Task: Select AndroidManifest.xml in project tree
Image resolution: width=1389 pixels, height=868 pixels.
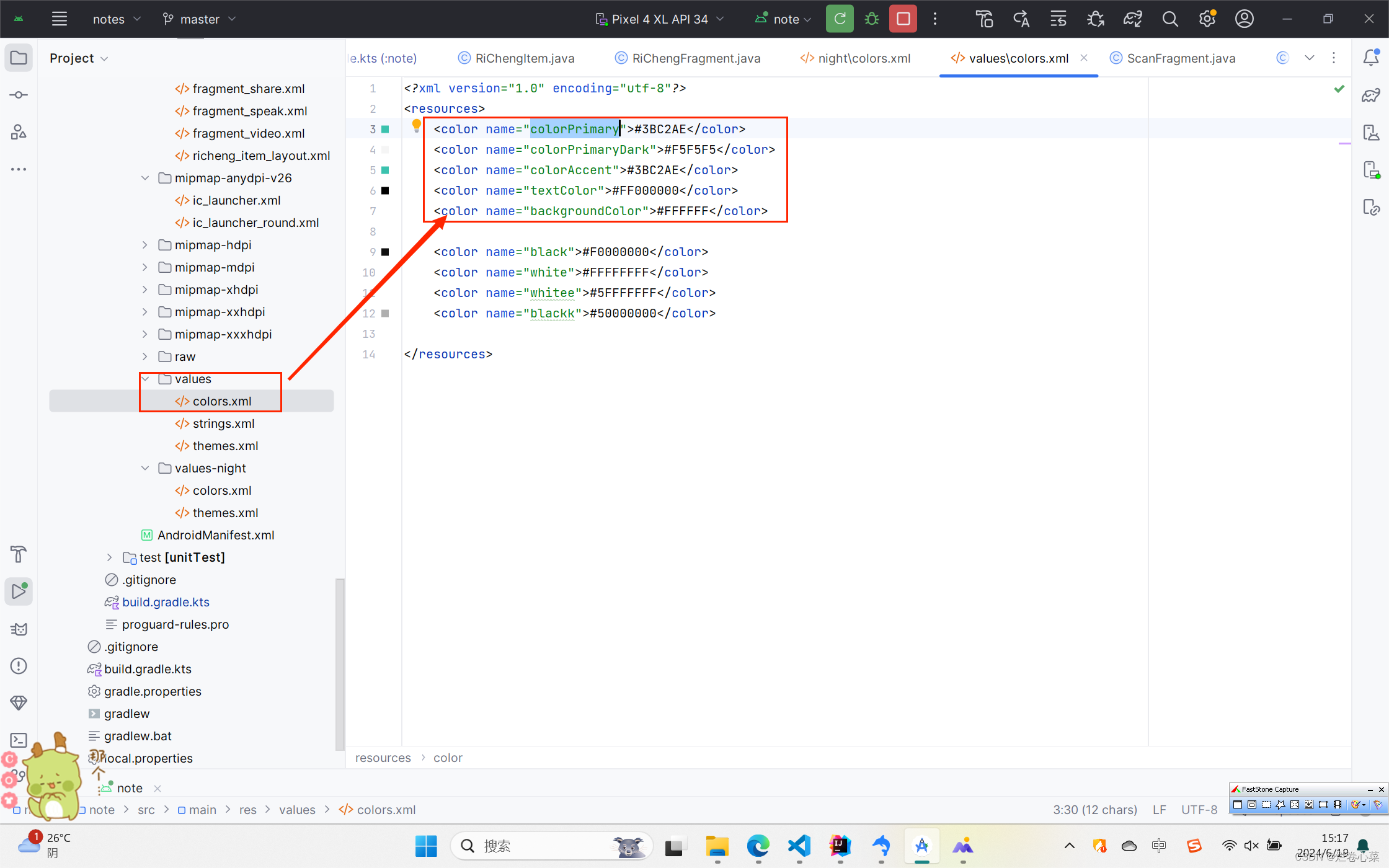Action: 208,535
